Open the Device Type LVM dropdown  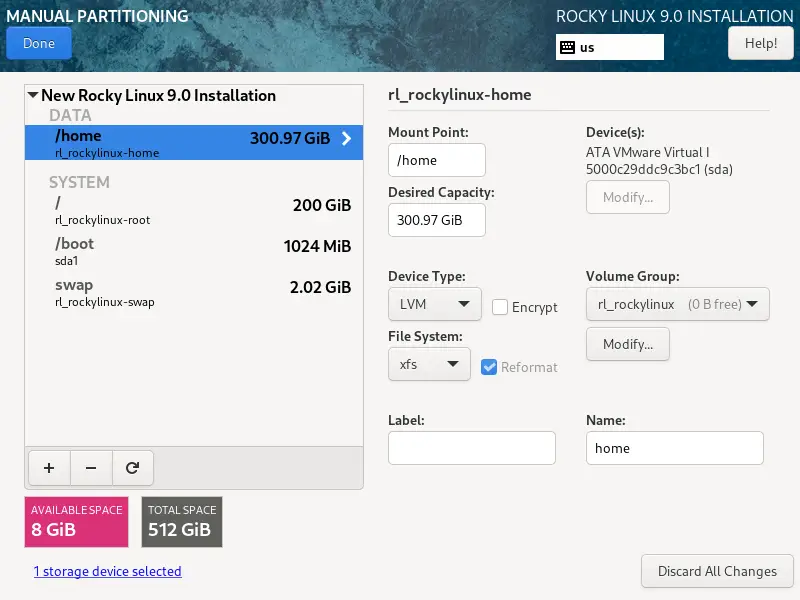coord(435,304)
